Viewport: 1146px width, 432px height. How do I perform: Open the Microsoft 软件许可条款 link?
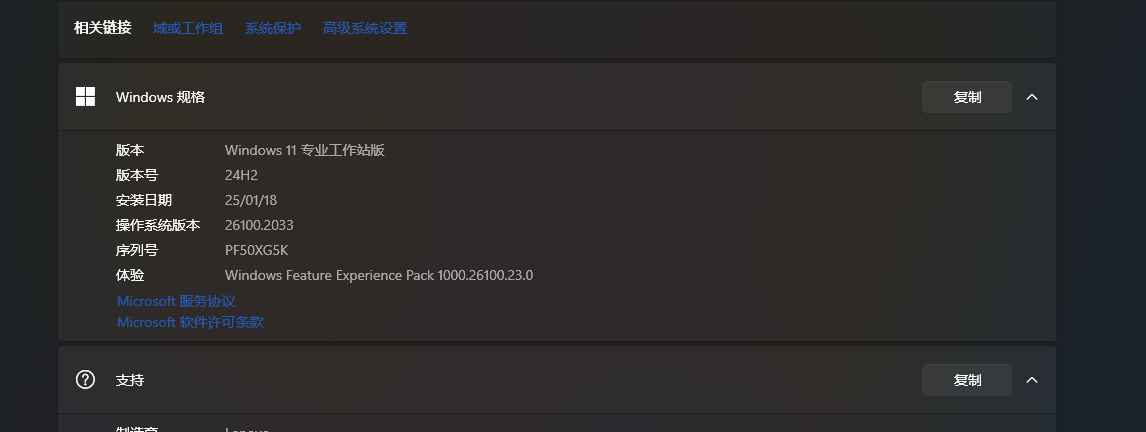[190, 322]
